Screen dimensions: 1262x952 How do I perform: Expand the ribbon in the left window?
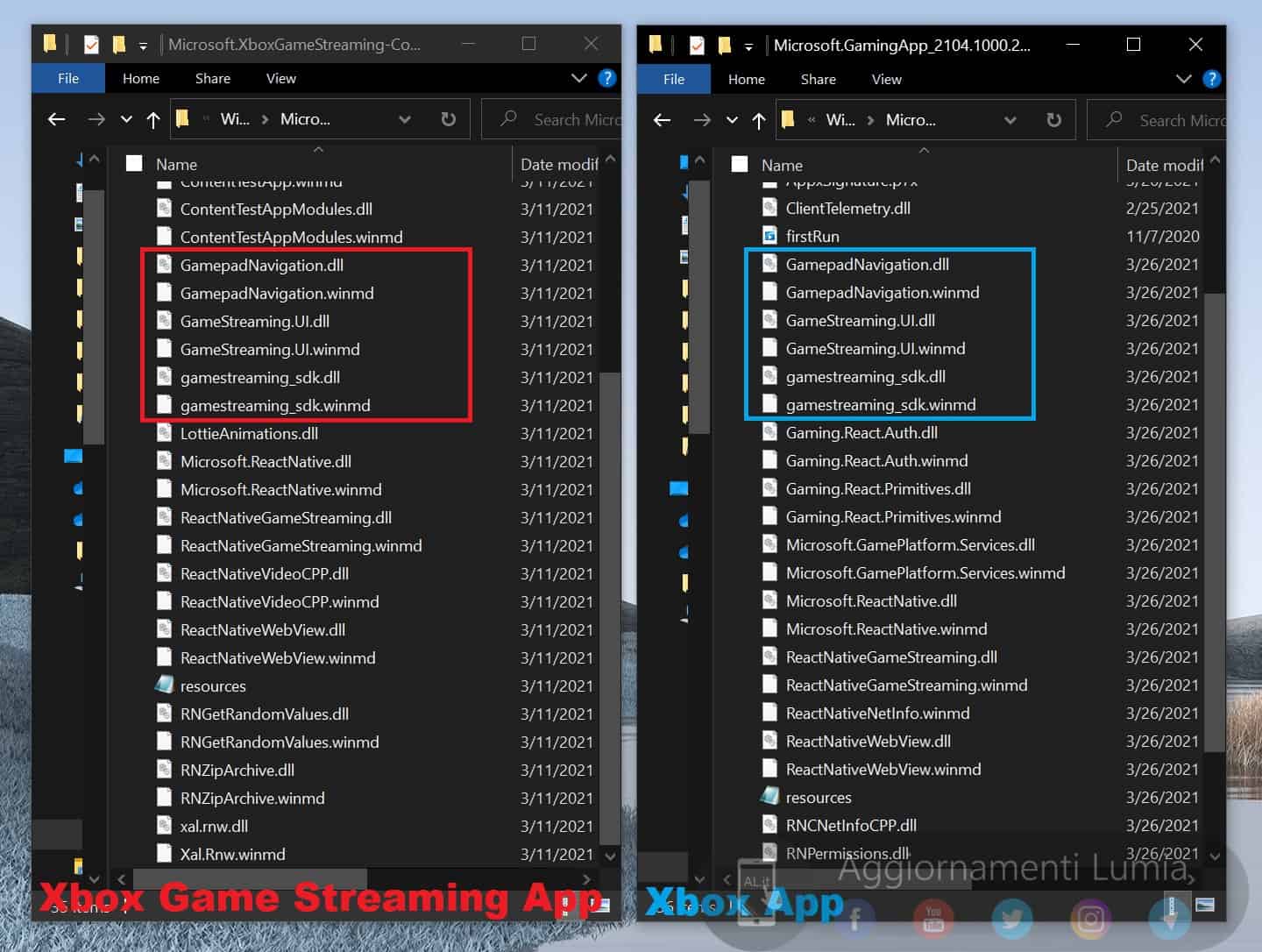(x=578, y=79)
